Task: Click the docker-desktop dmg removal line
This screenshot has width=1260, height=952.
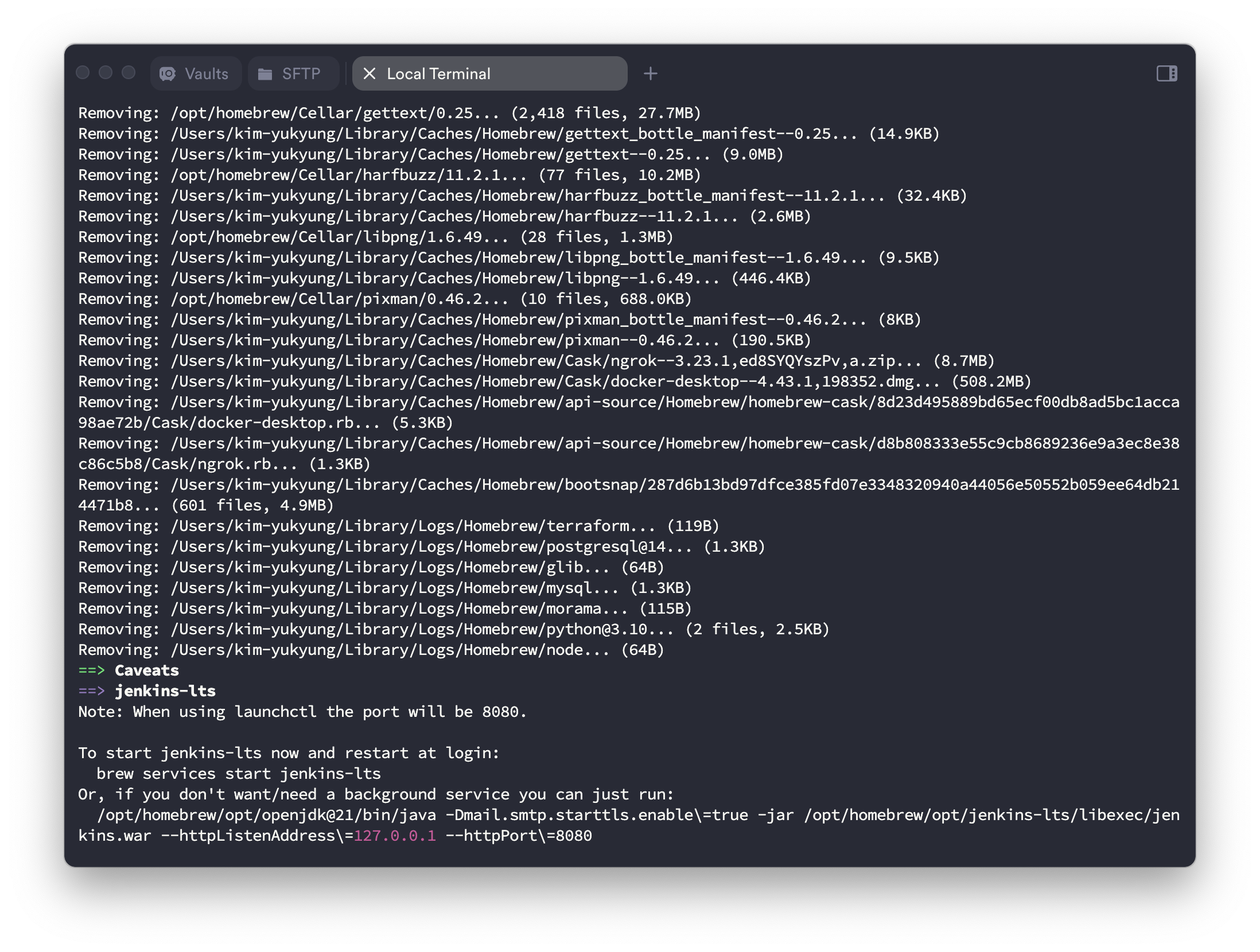Action: click(554, 381)
